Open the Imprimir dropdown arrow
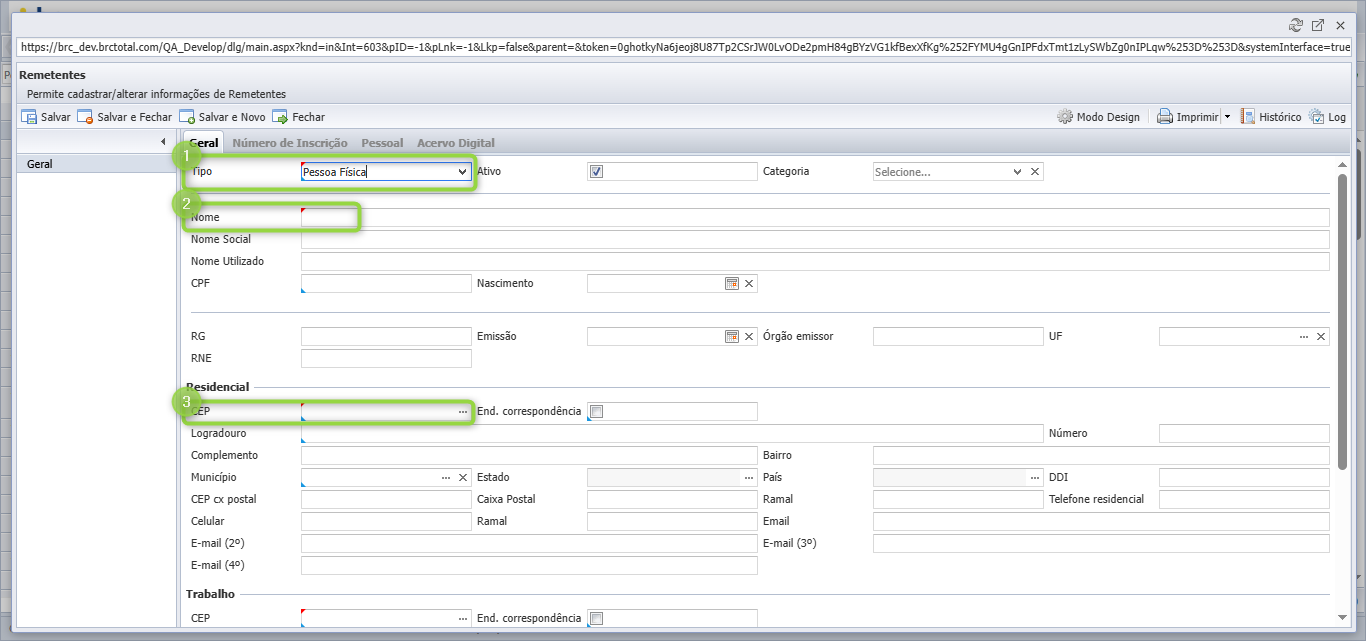Image resolution: width=1366 pixels, height=641 pixels. tap(1227, 117)
